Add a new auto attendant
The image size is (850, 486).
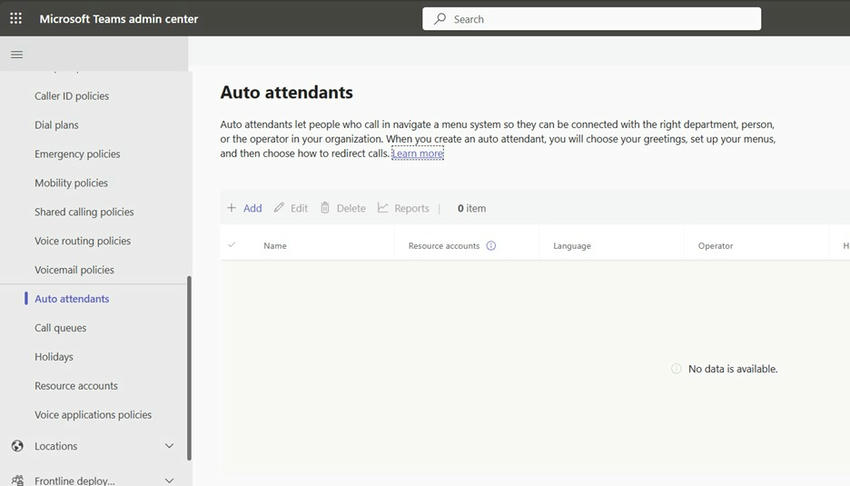[x=252, y=208]
